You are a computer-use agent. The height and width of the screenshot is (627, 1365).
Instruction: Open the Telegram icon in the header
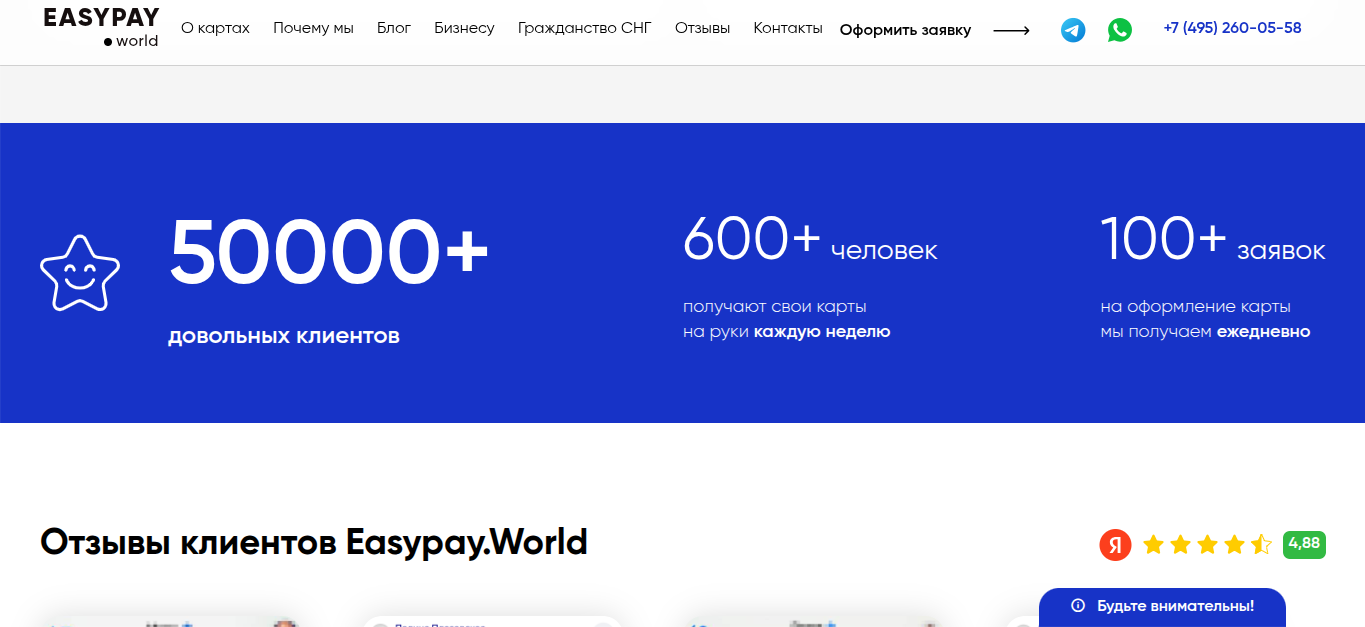tap(1072, 29)
